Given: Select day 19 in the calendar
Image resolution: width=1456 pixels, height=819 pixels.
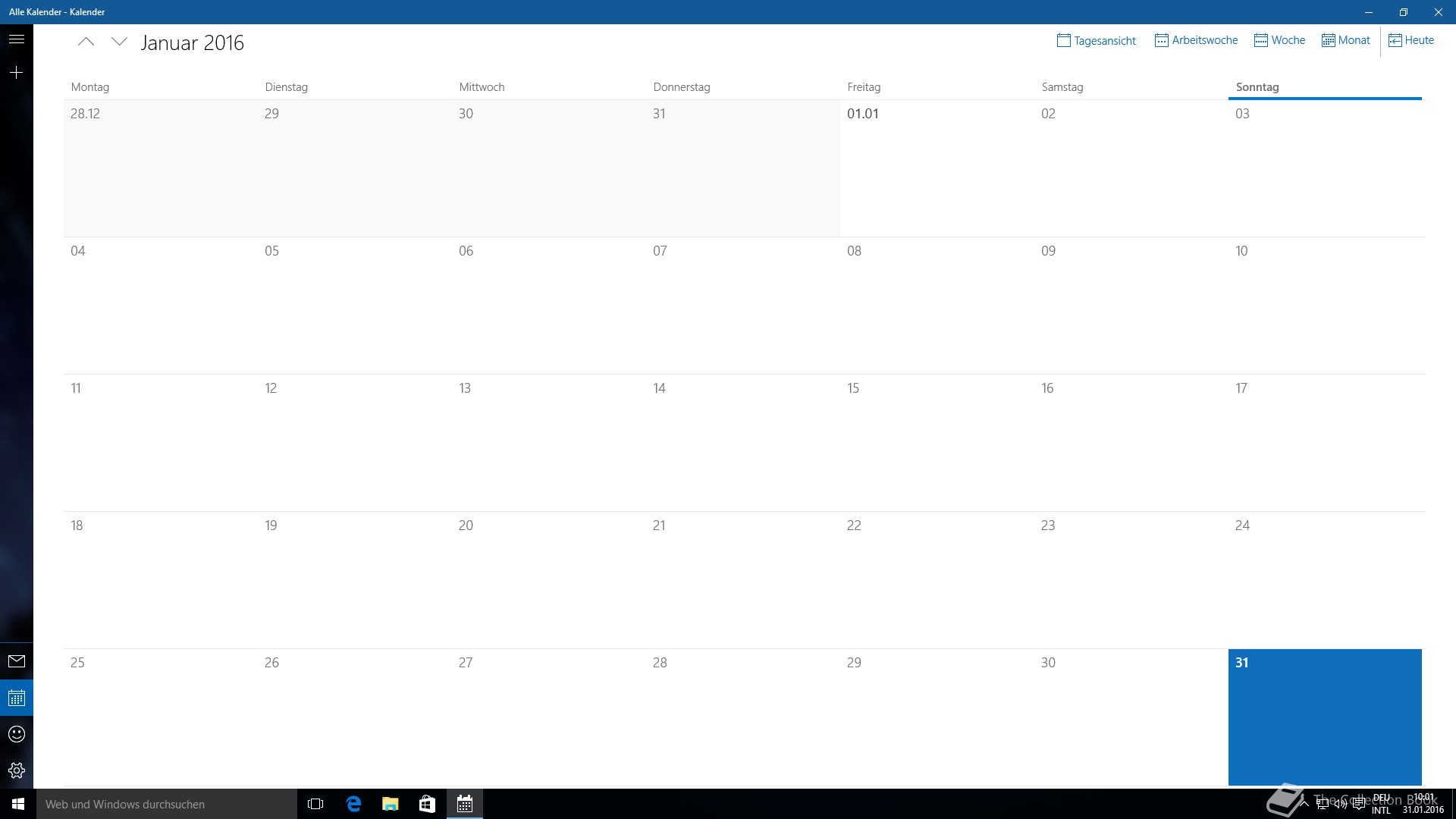Looking at the screenshot, I should [x=355, y=580].
